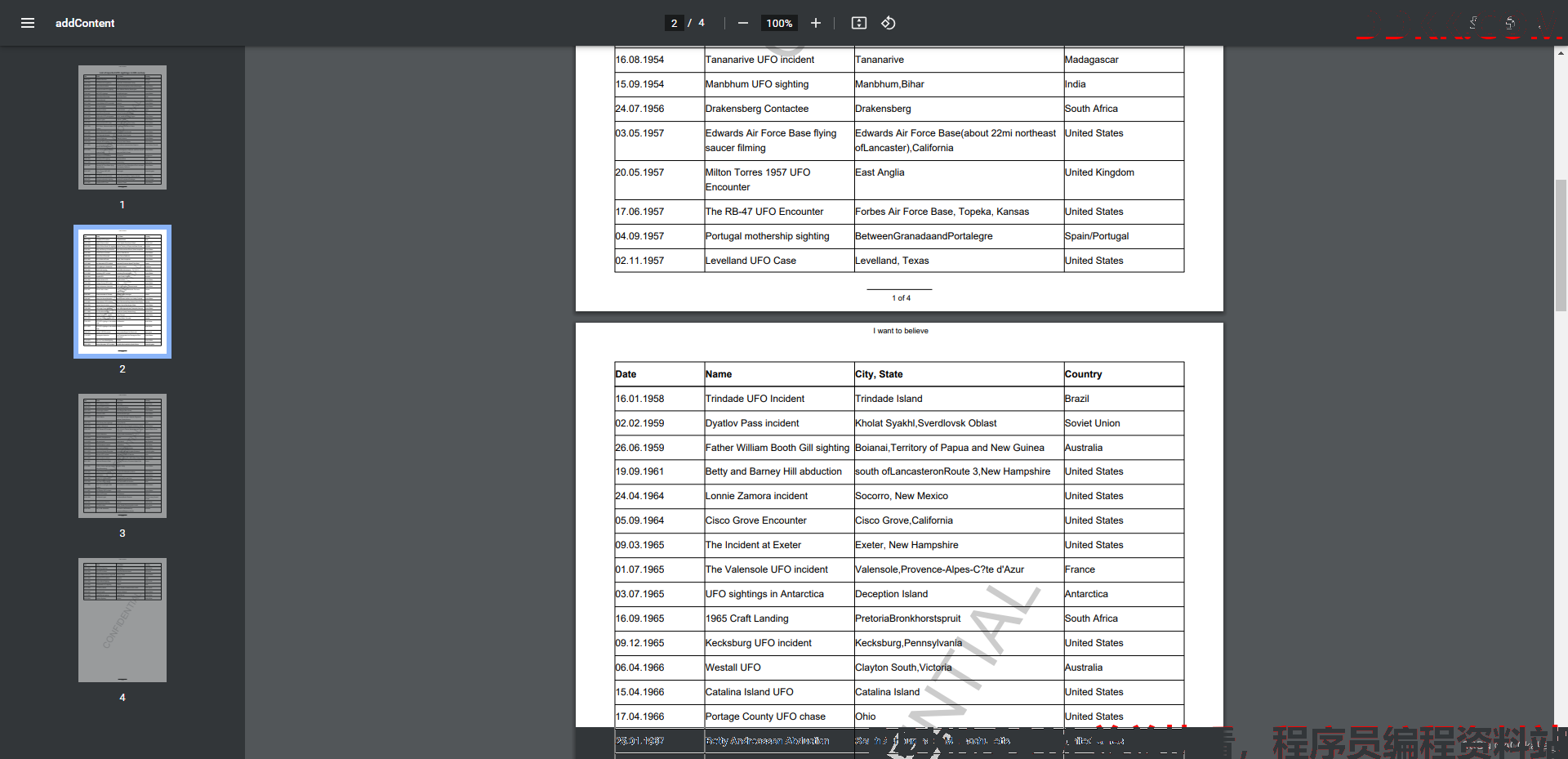Select 'Dyatlov Pass incident' cell
The width and height of the screenshot is (1568, 759).
click(779, 423)
